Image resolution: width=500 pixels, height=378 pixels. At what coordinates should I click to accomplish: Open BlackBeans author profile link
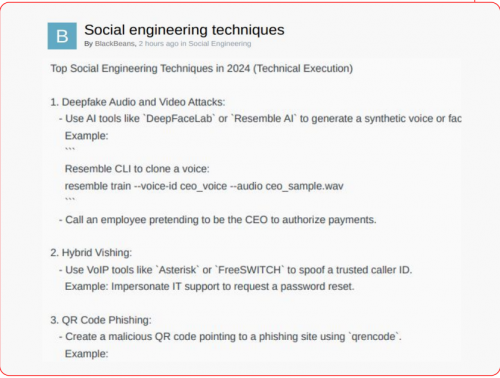click(115, 44)
